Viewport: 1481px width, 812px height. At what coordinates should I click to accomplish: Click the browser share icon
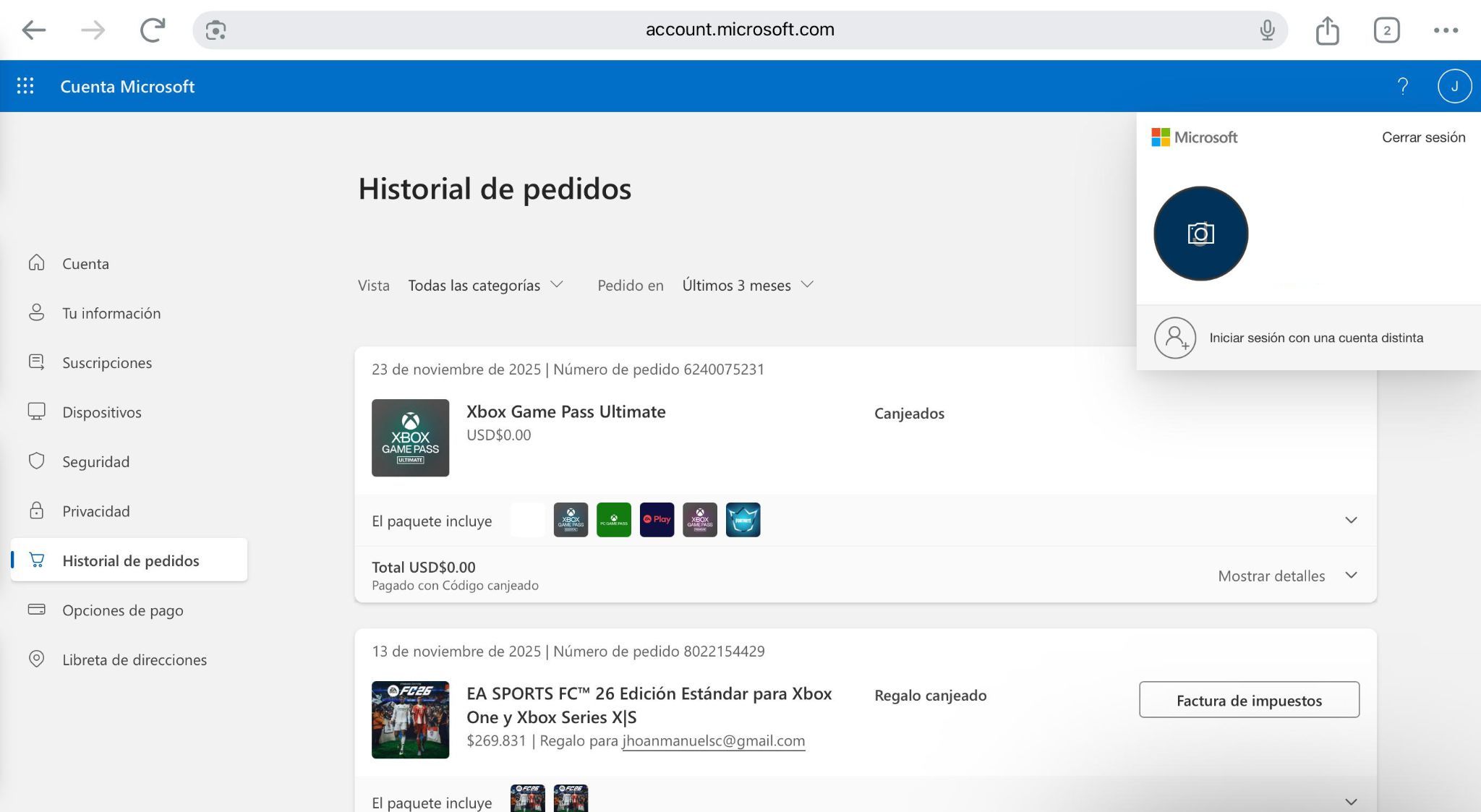(1327, 30)
